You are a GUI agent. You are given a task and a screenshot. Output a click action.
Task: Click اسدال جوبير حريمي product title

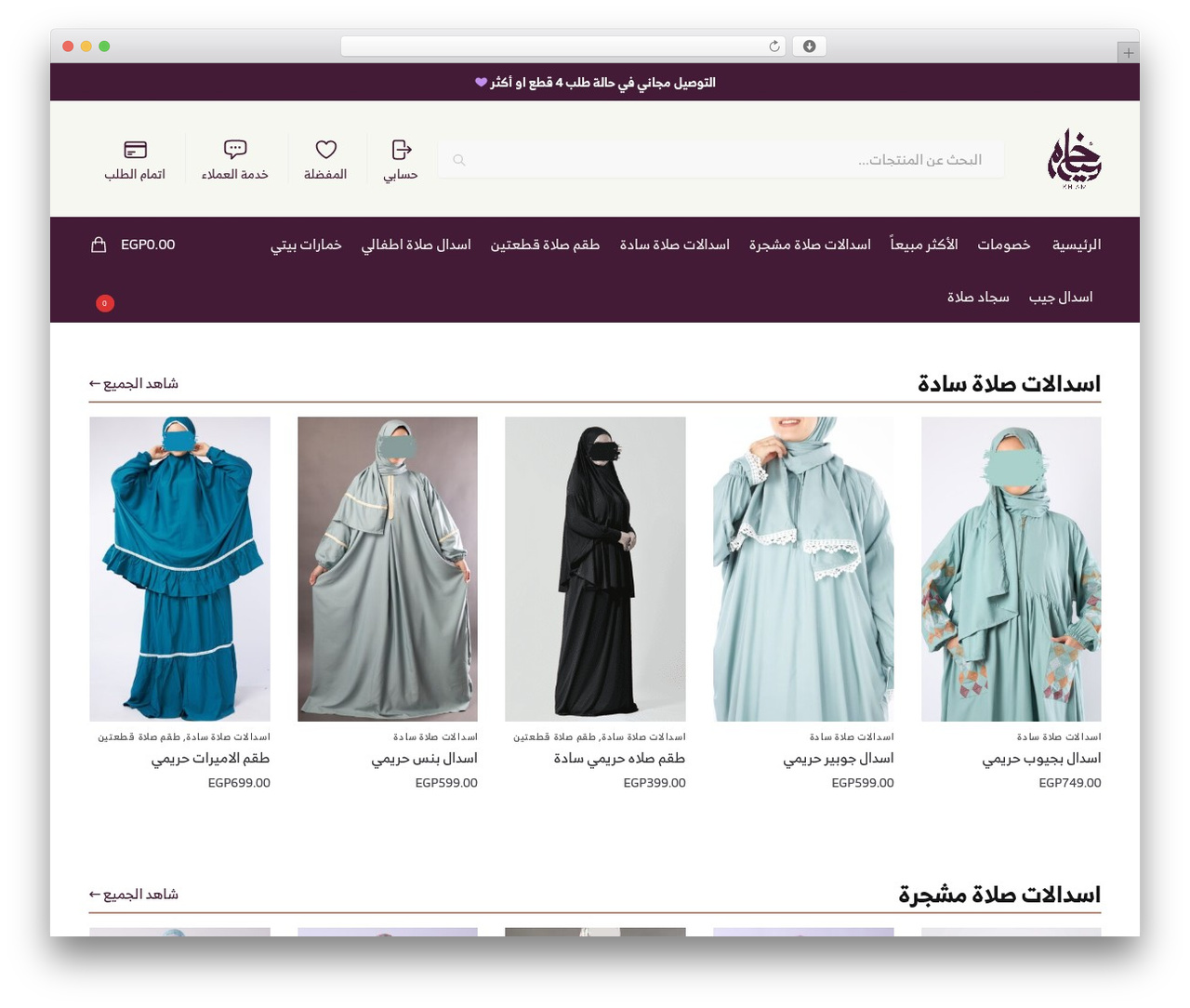click(838, 759)
